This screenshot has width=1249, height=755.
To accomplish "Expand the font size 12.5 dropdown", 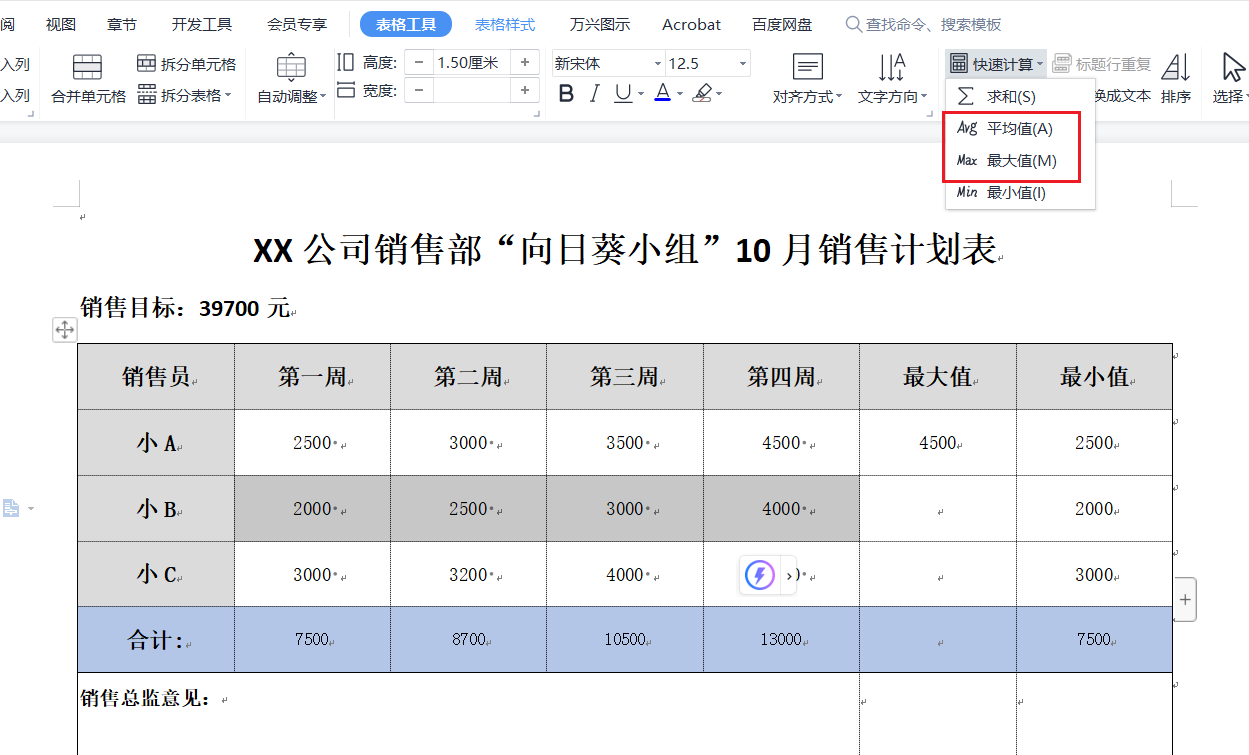I will tap(743, 64).
